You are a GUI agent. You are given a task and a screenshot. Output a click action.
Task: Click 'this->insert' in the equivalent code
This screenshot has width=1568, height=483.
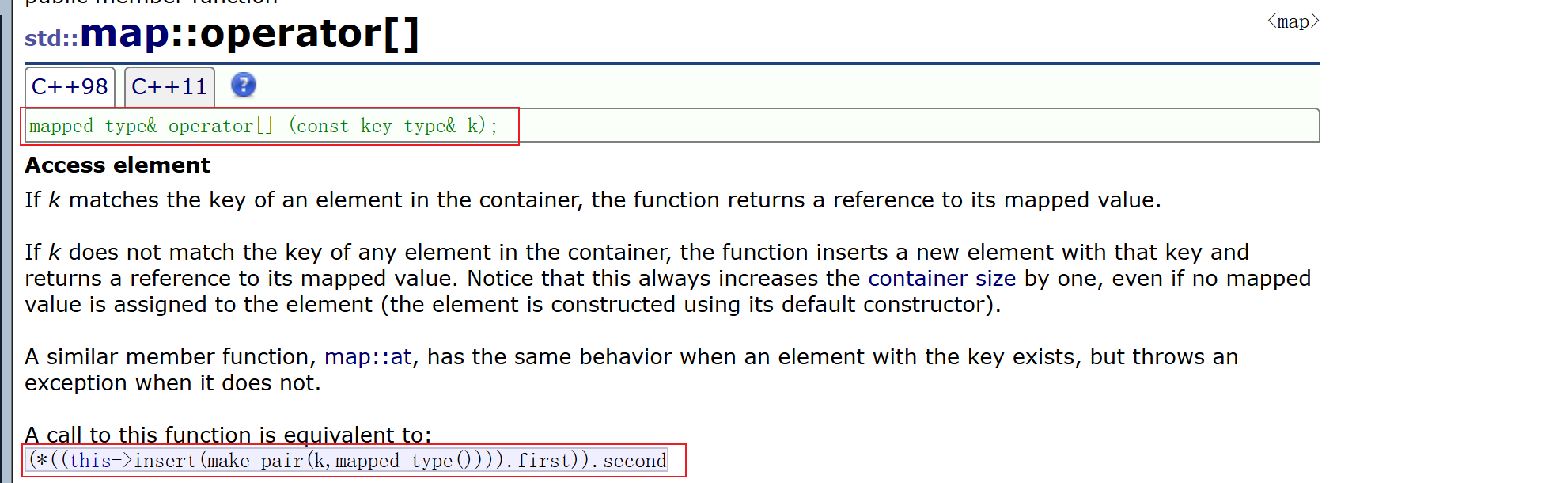tap(133, 461)
